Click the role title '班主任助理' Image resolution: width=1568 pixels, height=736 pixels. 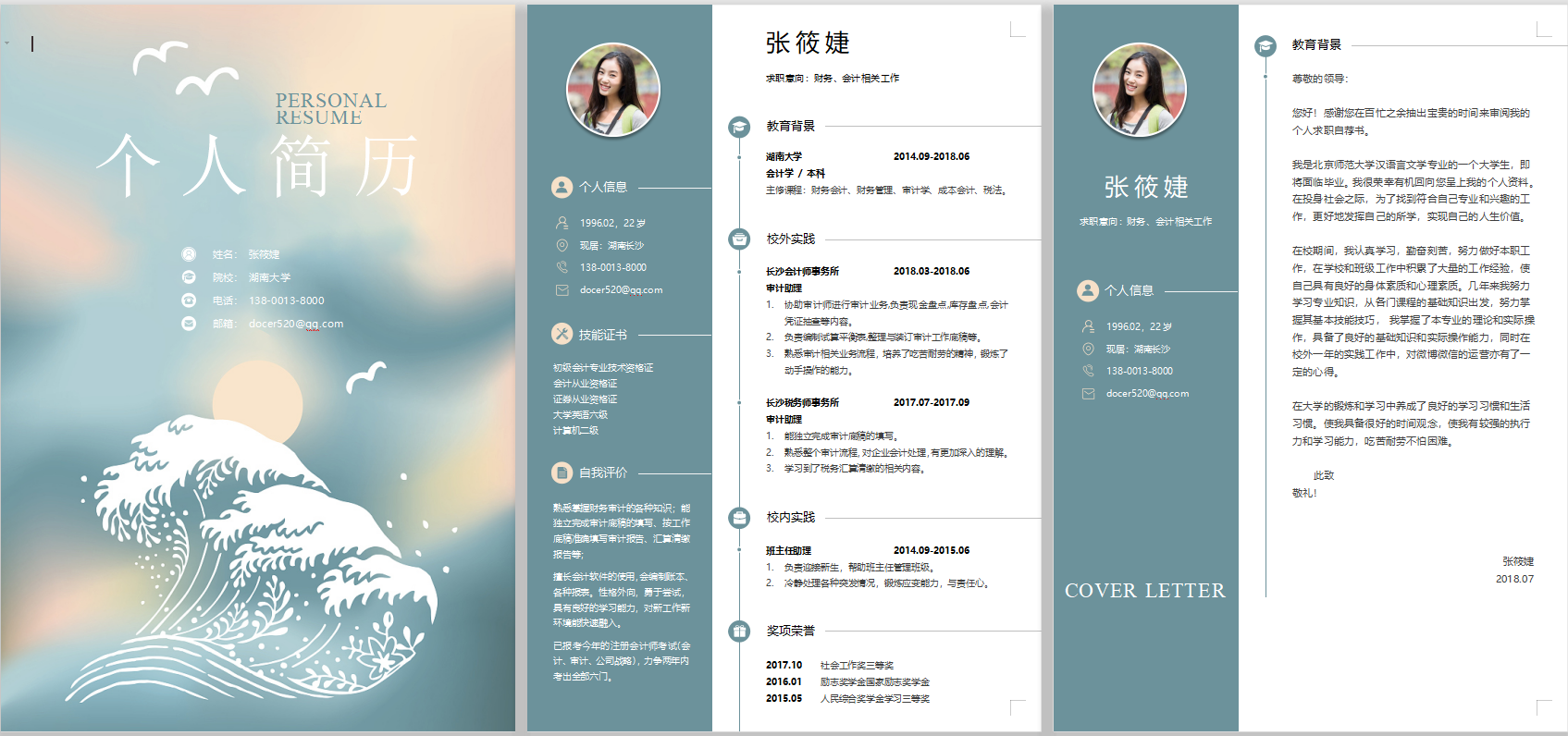coord(788,551)
